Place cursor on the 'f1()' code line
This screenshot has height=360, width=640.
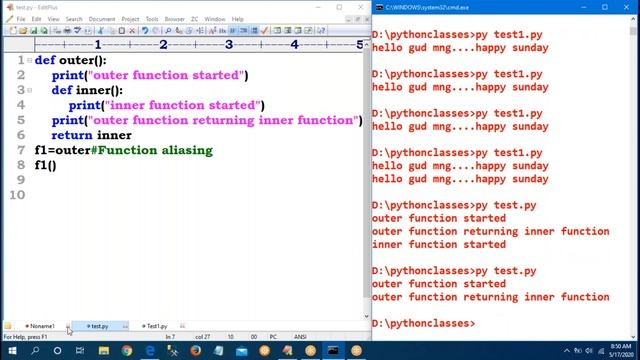pyautogui.click(x=45, y=165)
